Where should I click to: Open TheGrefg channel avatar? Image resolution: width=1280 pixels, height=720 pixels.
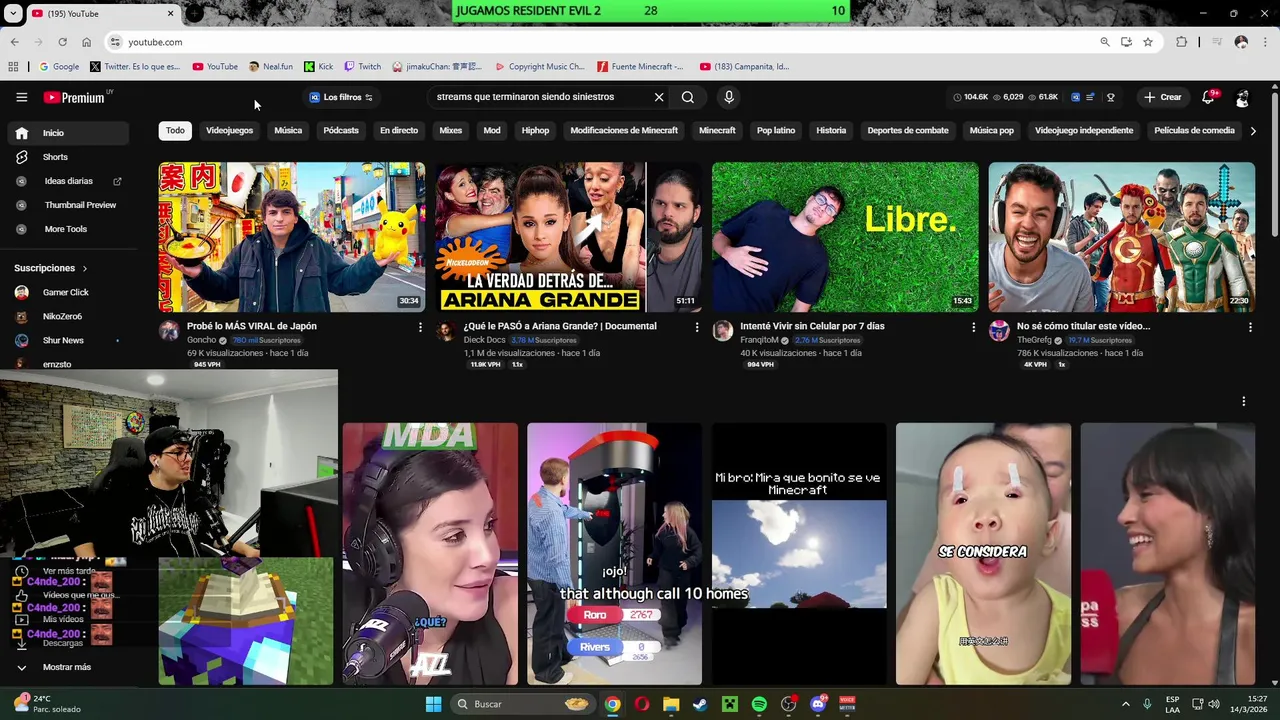999,332
